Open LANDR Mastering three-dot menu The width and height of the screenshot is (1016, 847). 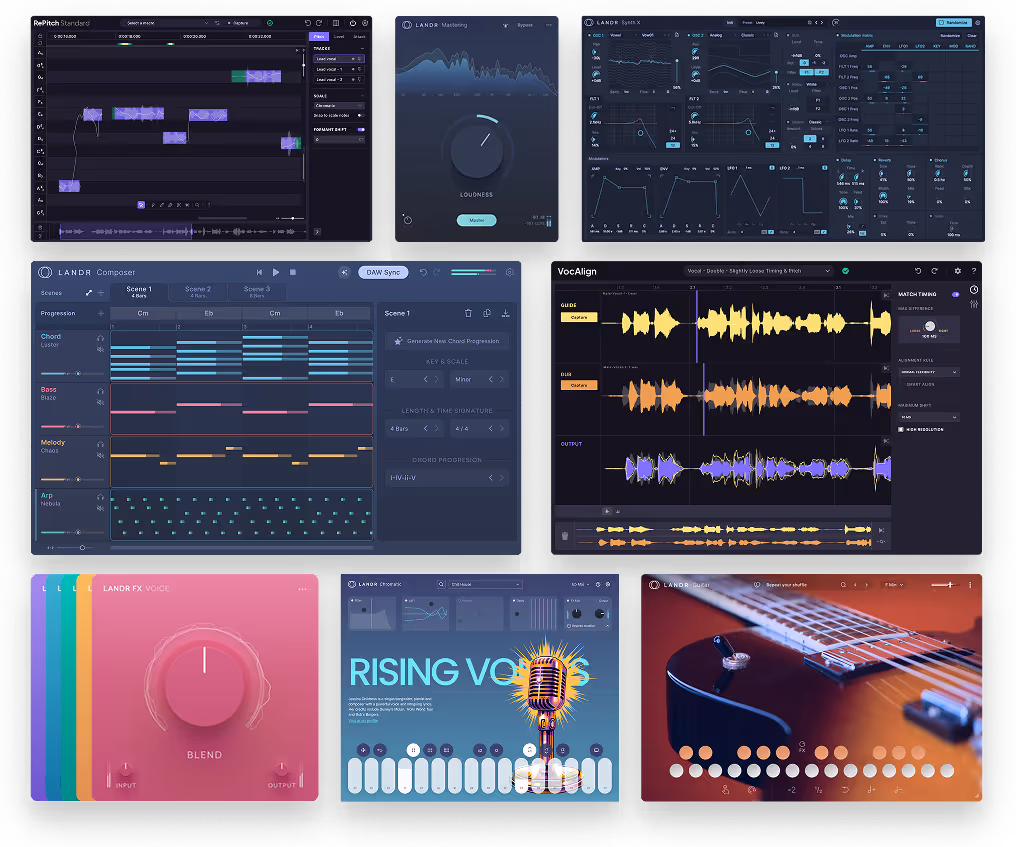point(549,25)
